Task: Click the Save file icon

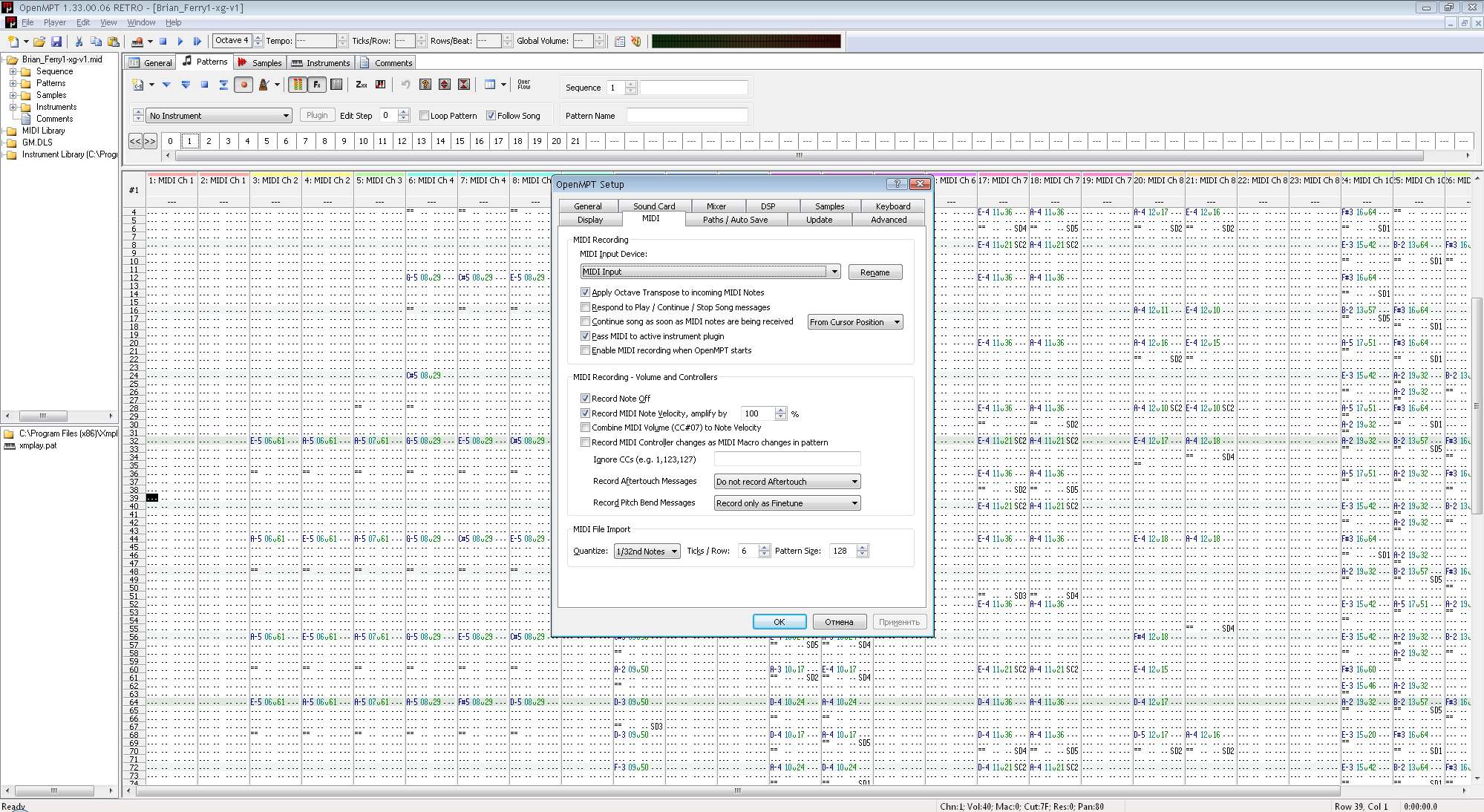Action: tap(56, 42)
